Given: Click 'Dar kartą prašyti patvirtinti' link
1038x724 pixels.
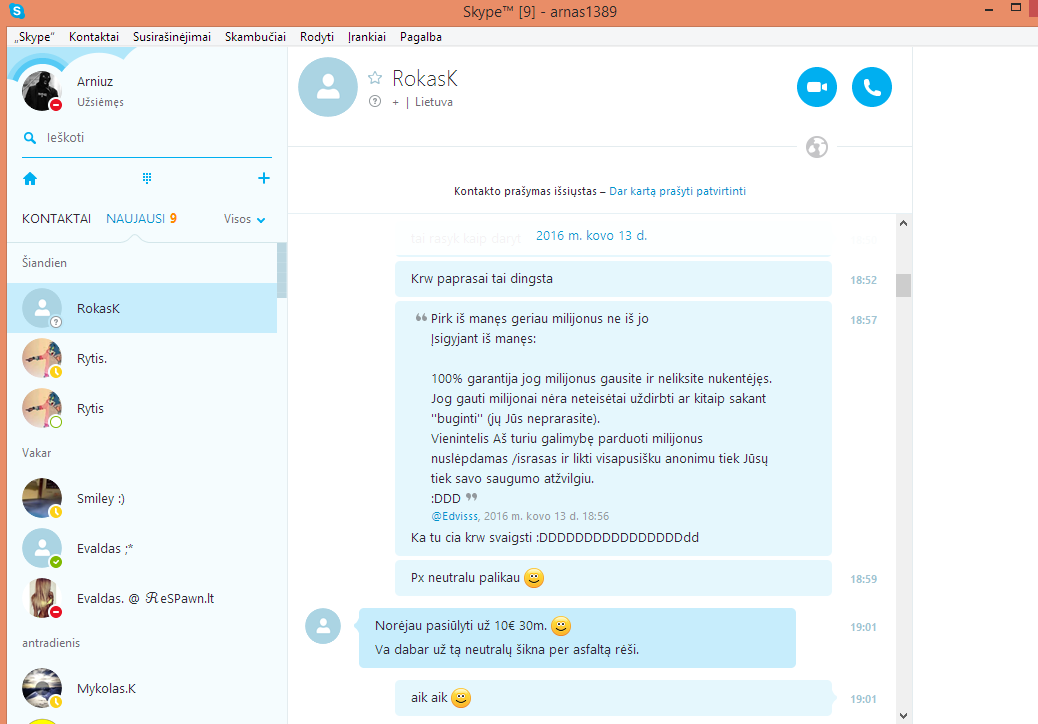Looking at the screenshot, I should (x=677, y=191).
